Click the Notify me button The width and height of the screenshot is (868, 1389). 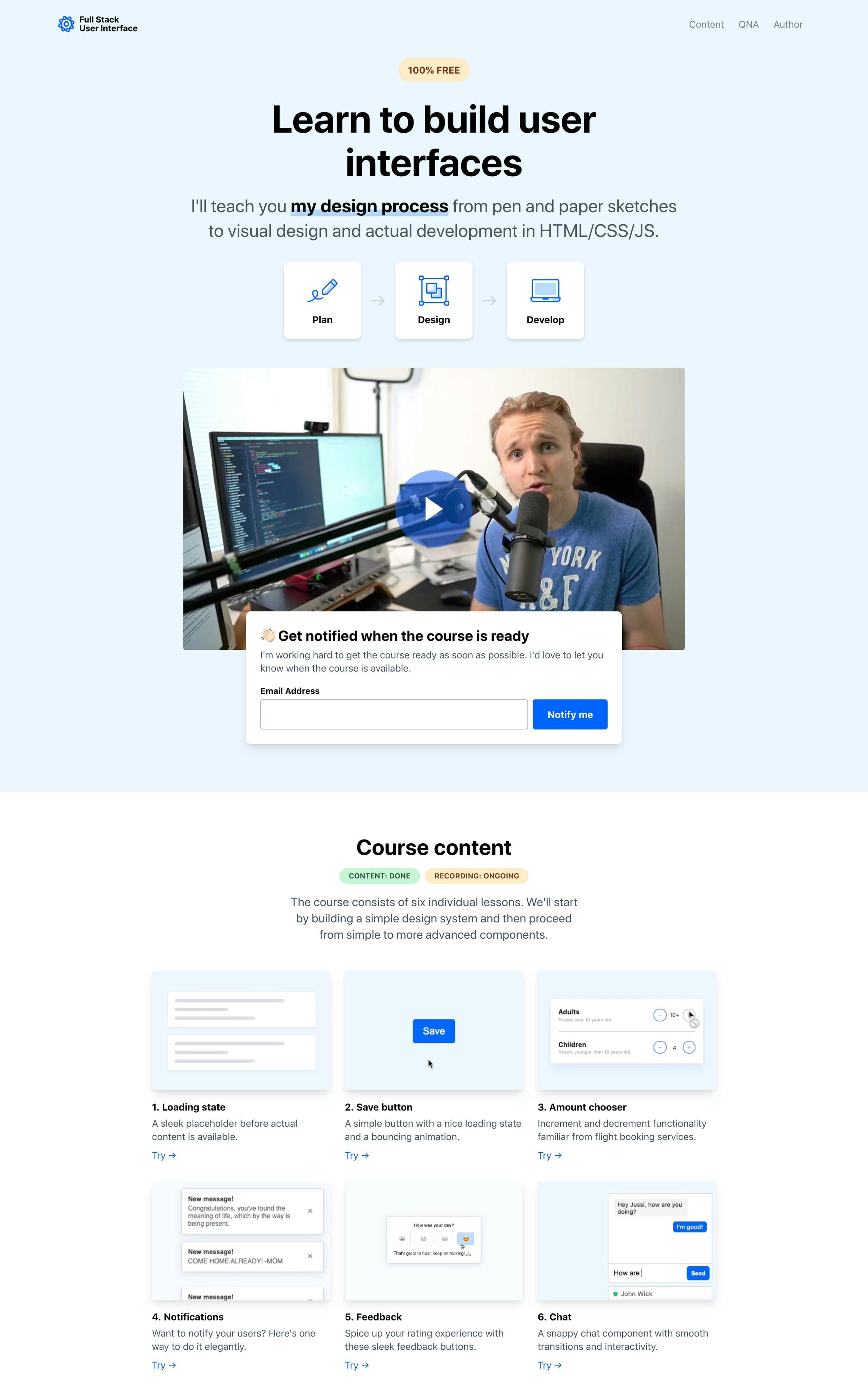[x=569, y=714]
